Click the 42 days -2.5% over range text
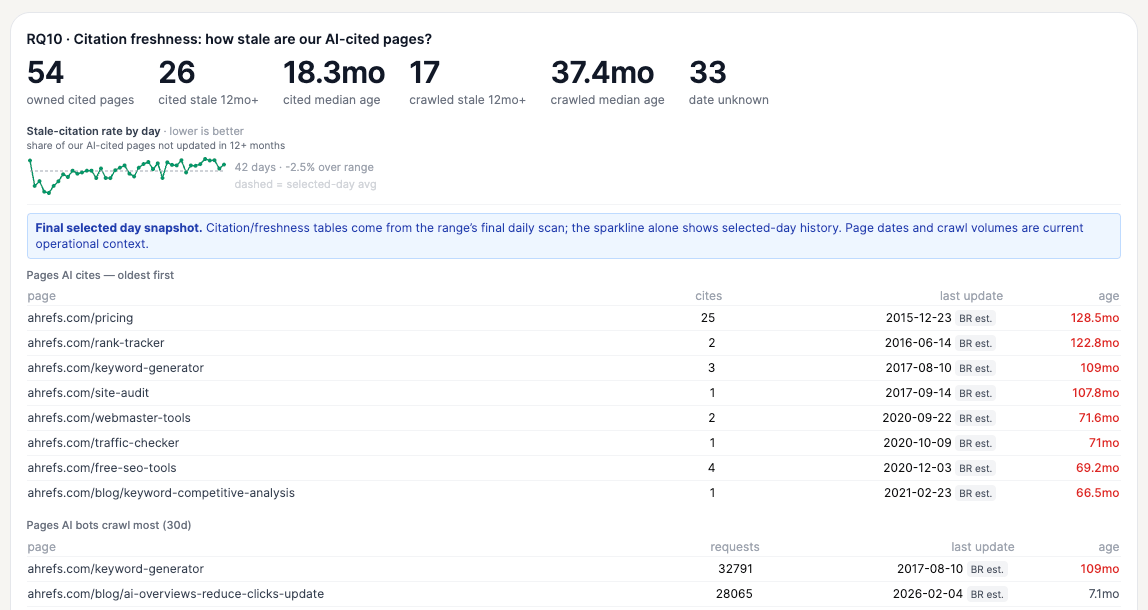The width and height of the screenshot is (1148, 610). click(x=304, y=167)
